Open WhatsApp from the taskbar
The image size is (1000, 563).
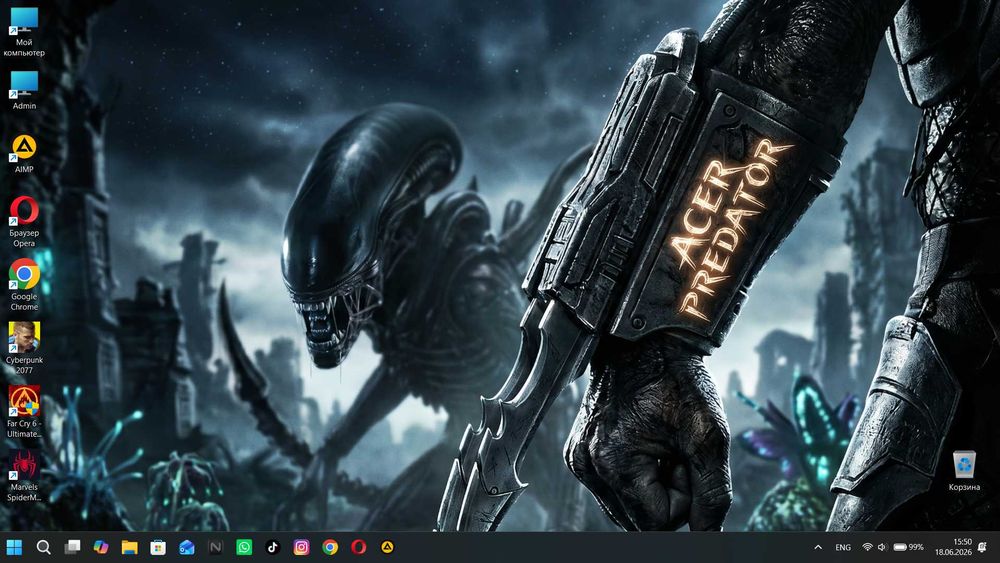pyautogui.click(x=244, y=547)
